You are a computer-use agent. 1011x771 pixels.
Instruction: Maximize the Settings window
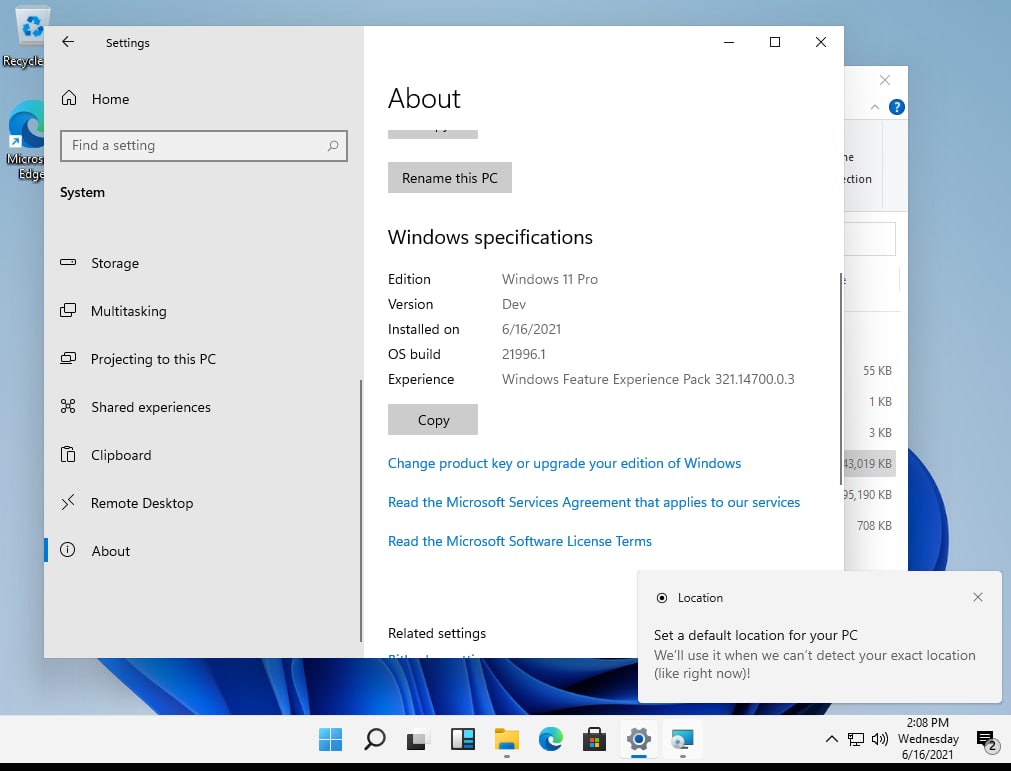[775, 42]
